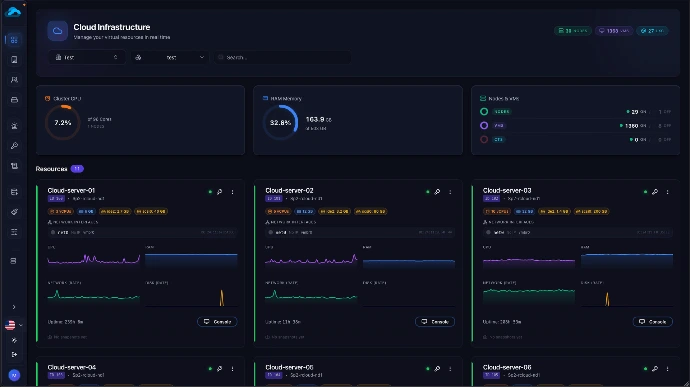Viewport: 690px width, 387px height.
Task: Click the Cluster CPU 7.2% gauge
Action: pos(63,122)
